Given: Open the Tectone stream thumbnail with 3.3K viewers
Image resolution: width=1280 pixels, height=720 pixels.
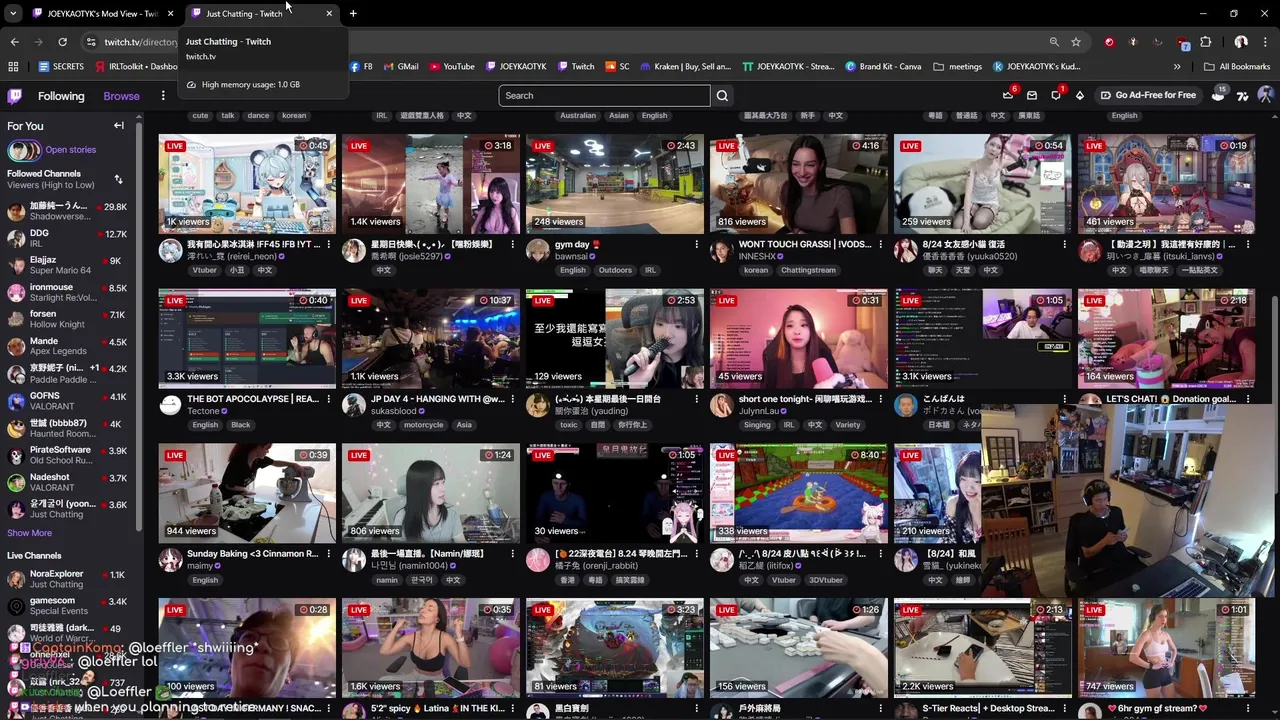Looking at the screenshot, I should (247, 339).
